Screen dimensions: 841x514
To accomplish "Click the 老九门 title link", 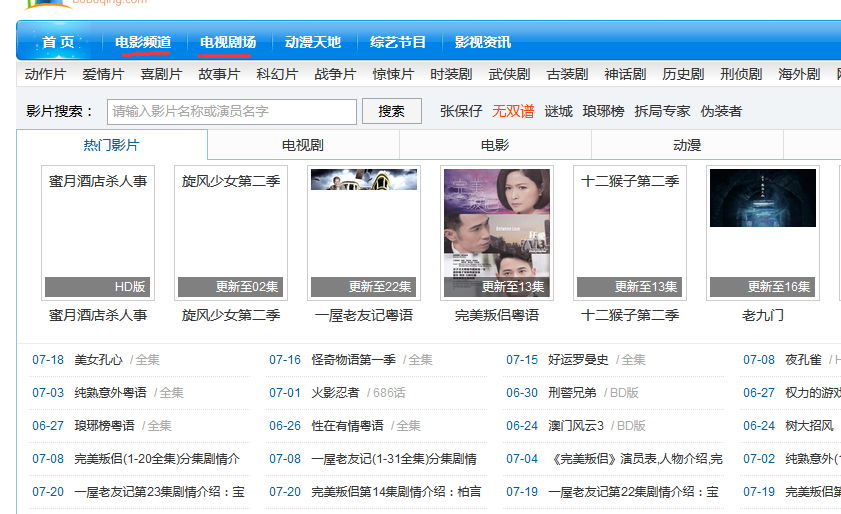I will coord(763,315).
